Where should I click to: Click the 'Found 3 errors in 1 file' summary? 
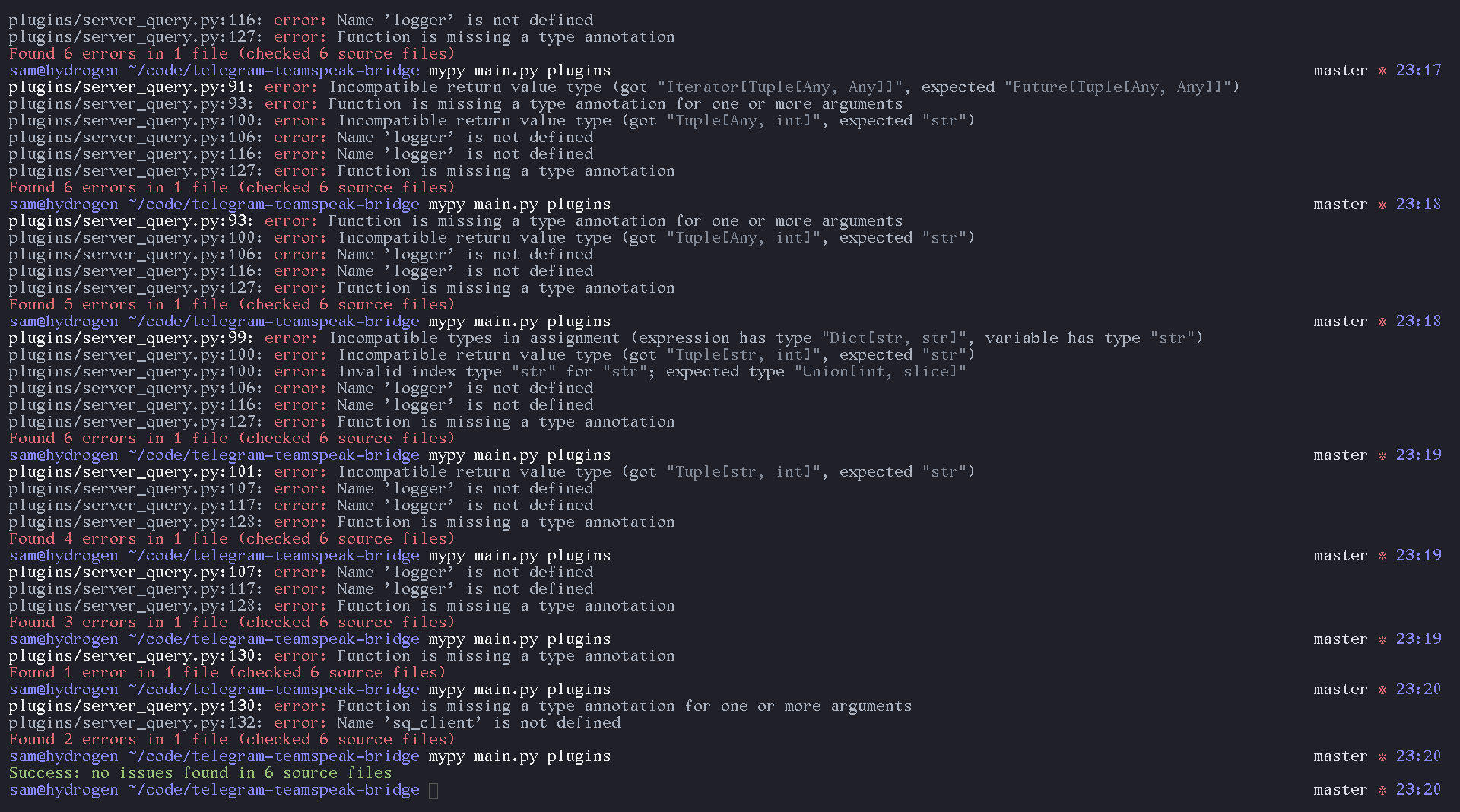pyautogui.click(x=231, y=623)
